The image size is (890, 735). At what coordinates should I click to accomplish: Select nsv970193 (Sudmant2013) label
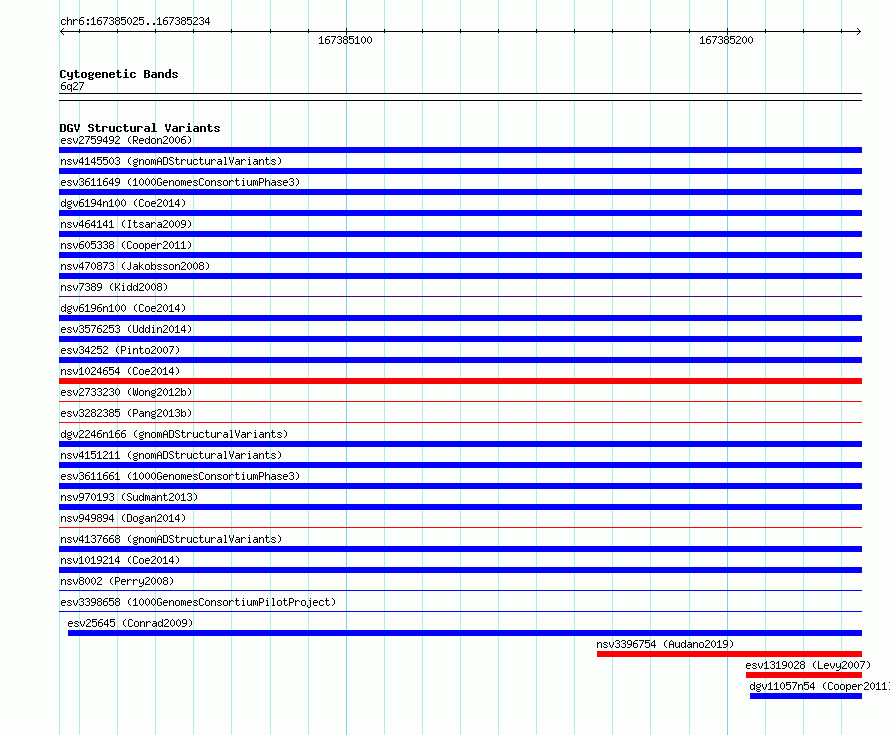coord(129,497)
